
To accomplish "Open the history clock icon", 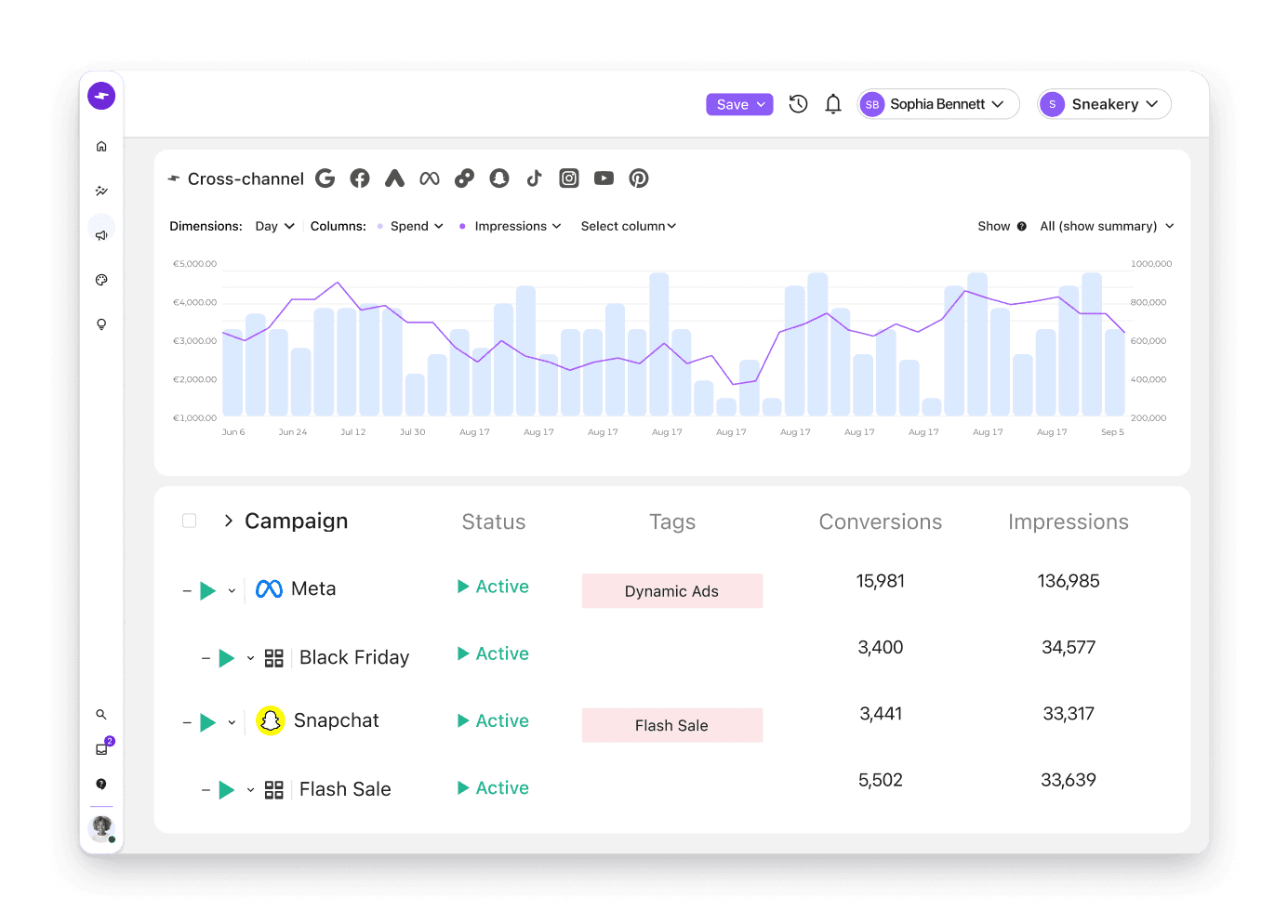I will click(798, 104).
